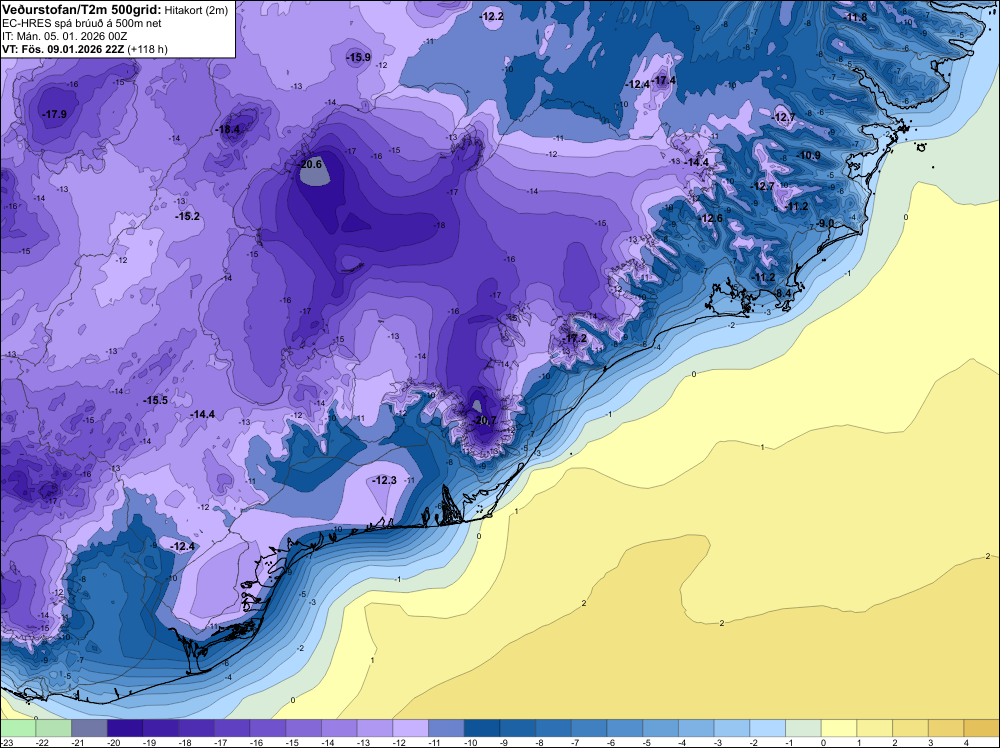This screenshot has width=1000, height=748.
Task: Click the bold value -10.9
Action: [809, 156]
